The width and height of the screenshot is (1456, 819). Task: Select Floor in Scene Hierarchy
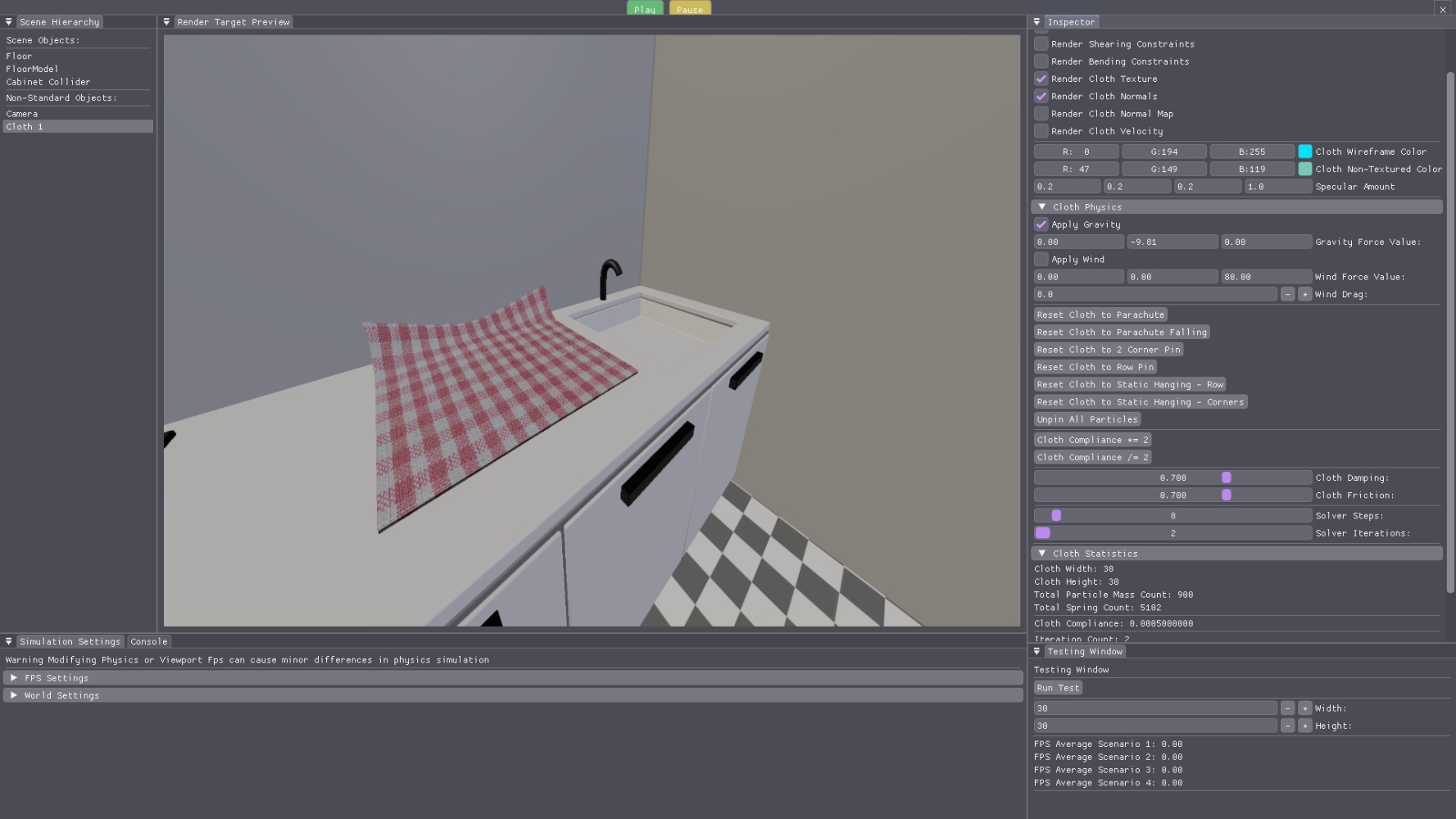[19, 57]
